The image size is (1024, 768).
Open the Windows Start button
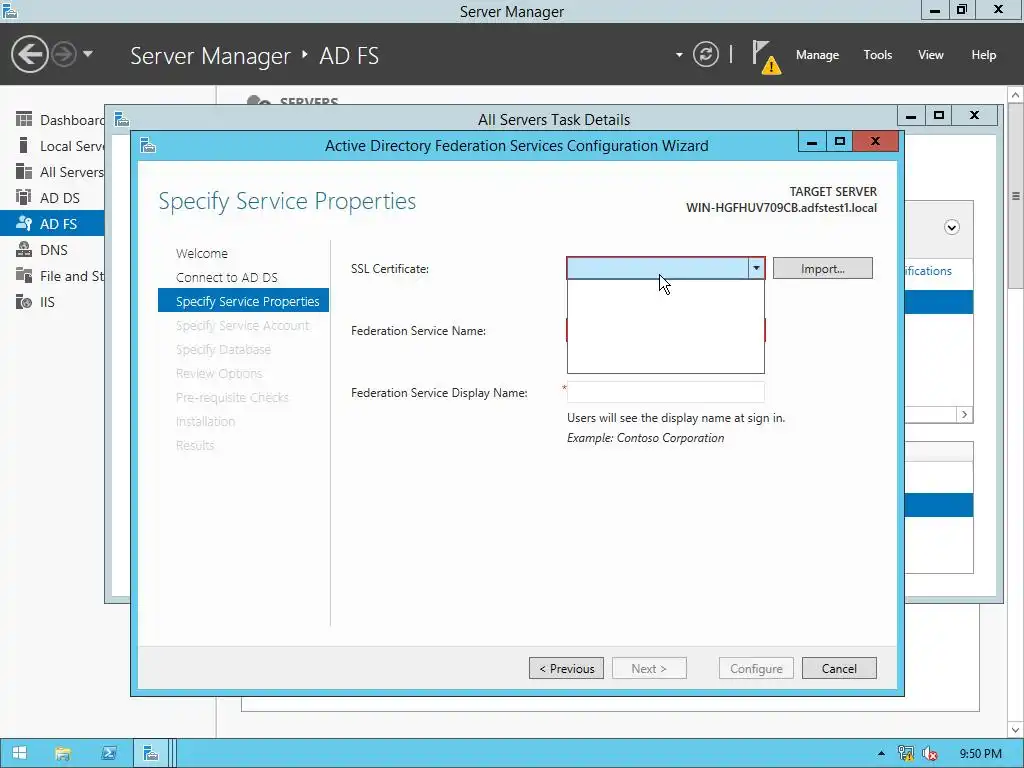20,753
